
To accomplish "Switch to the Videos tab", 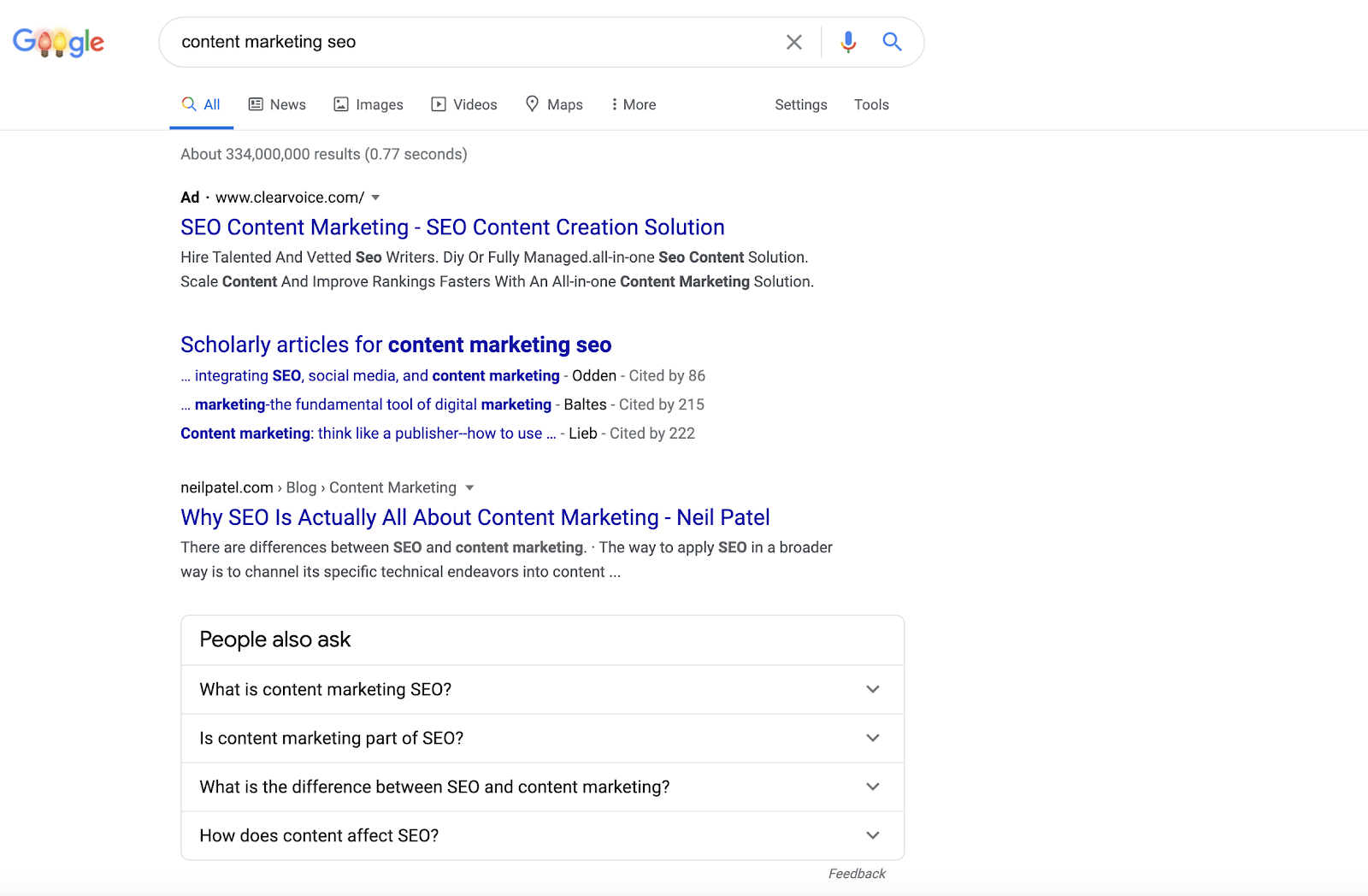I will (x=464, y=104).
